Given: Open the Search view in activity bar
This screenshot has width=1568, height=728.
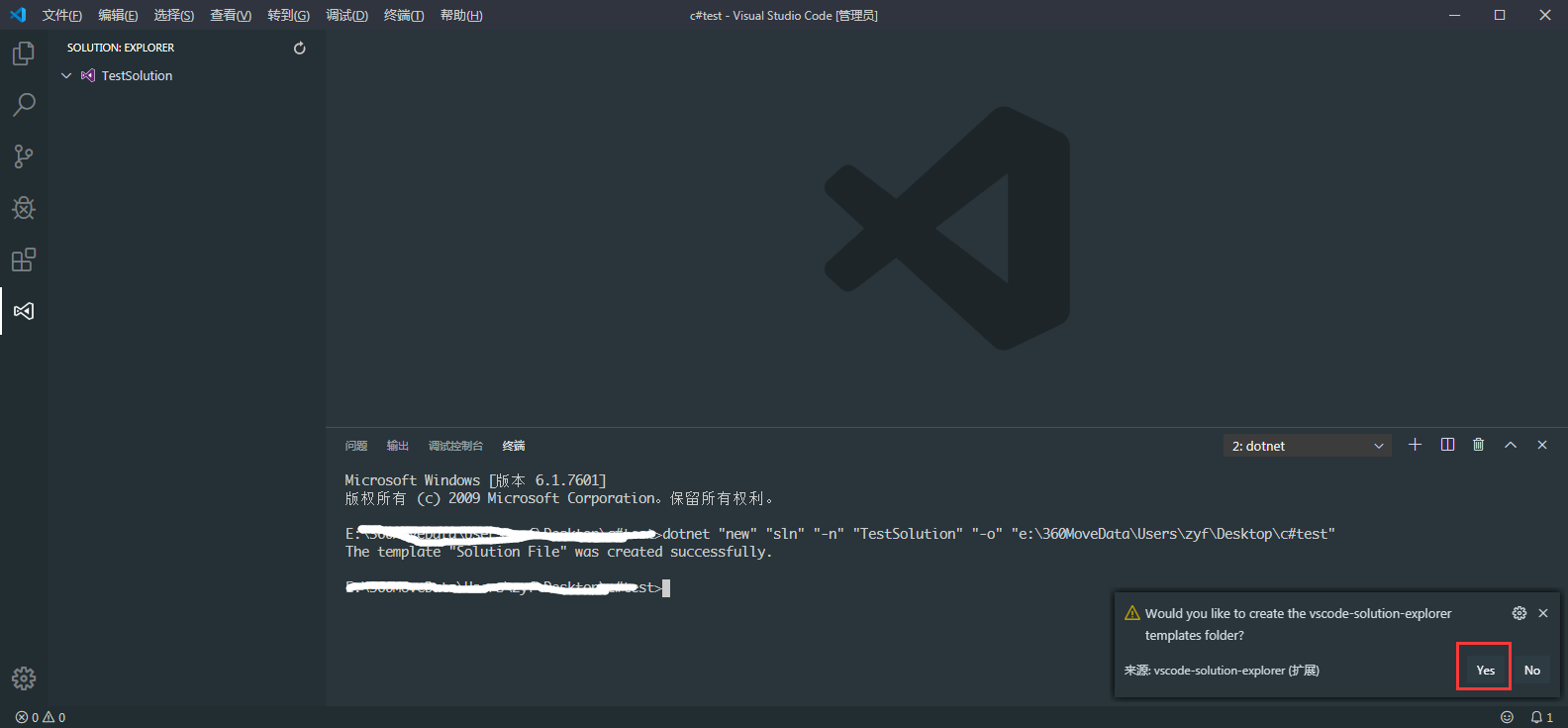Looking at the screenshot, I should pos(24,105).
